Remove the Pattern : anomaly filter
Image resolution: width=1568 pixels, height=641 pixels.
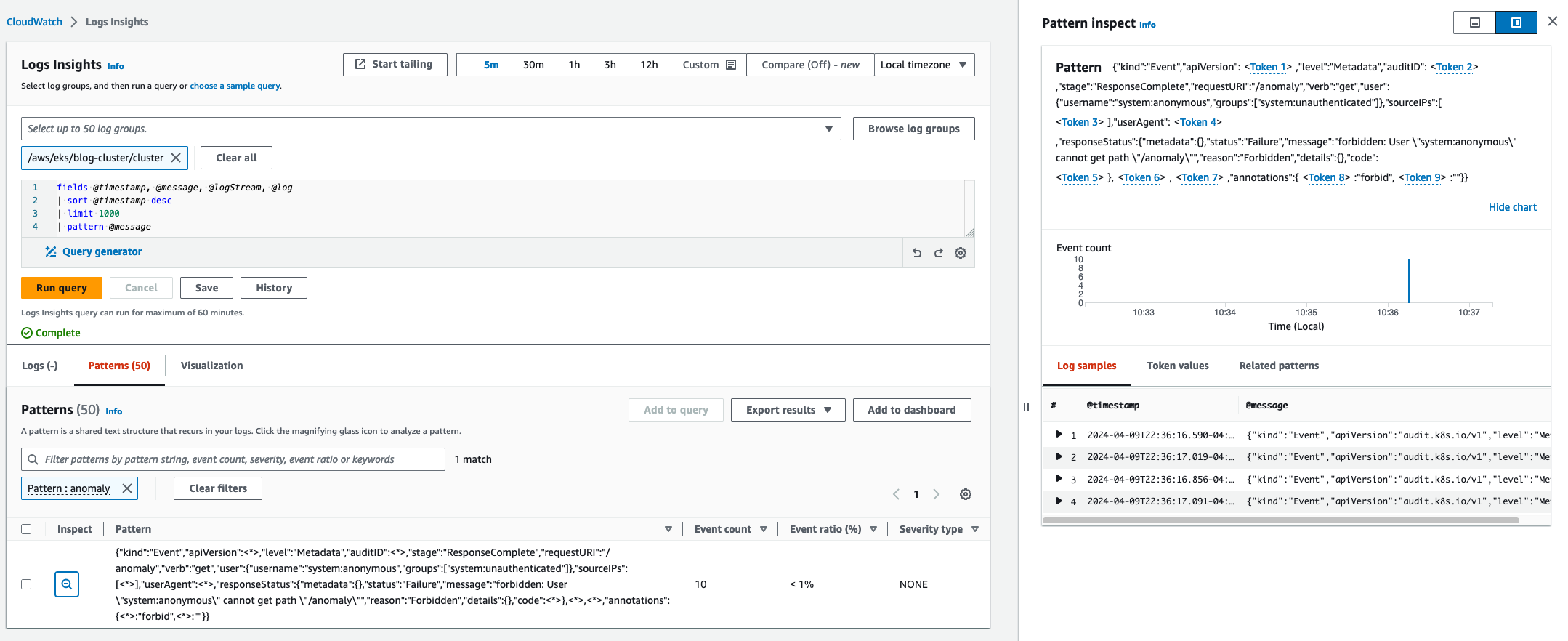tap(127, 488)
